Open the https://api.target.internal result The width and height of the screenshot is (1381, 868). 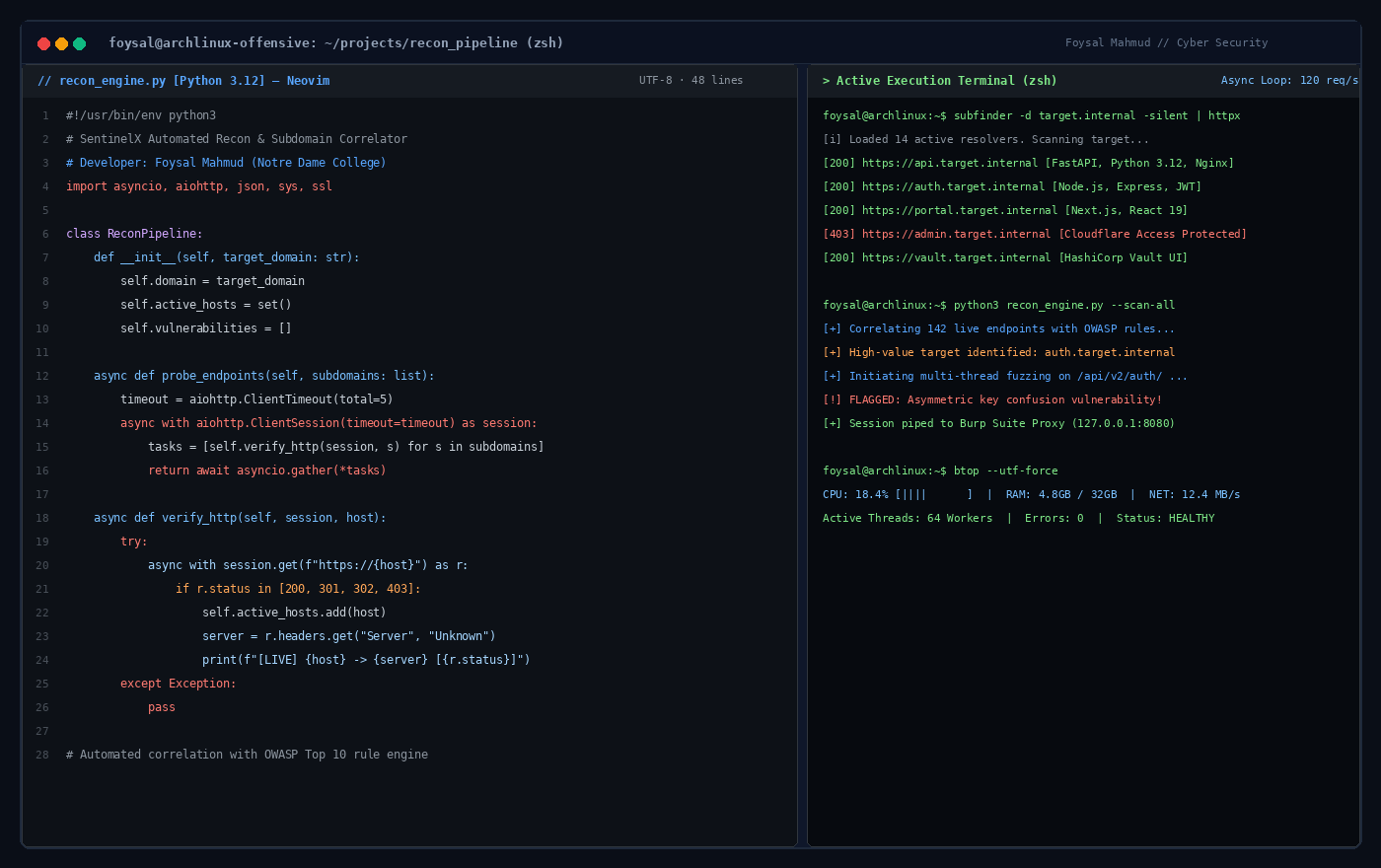[x=1028, y=163]
